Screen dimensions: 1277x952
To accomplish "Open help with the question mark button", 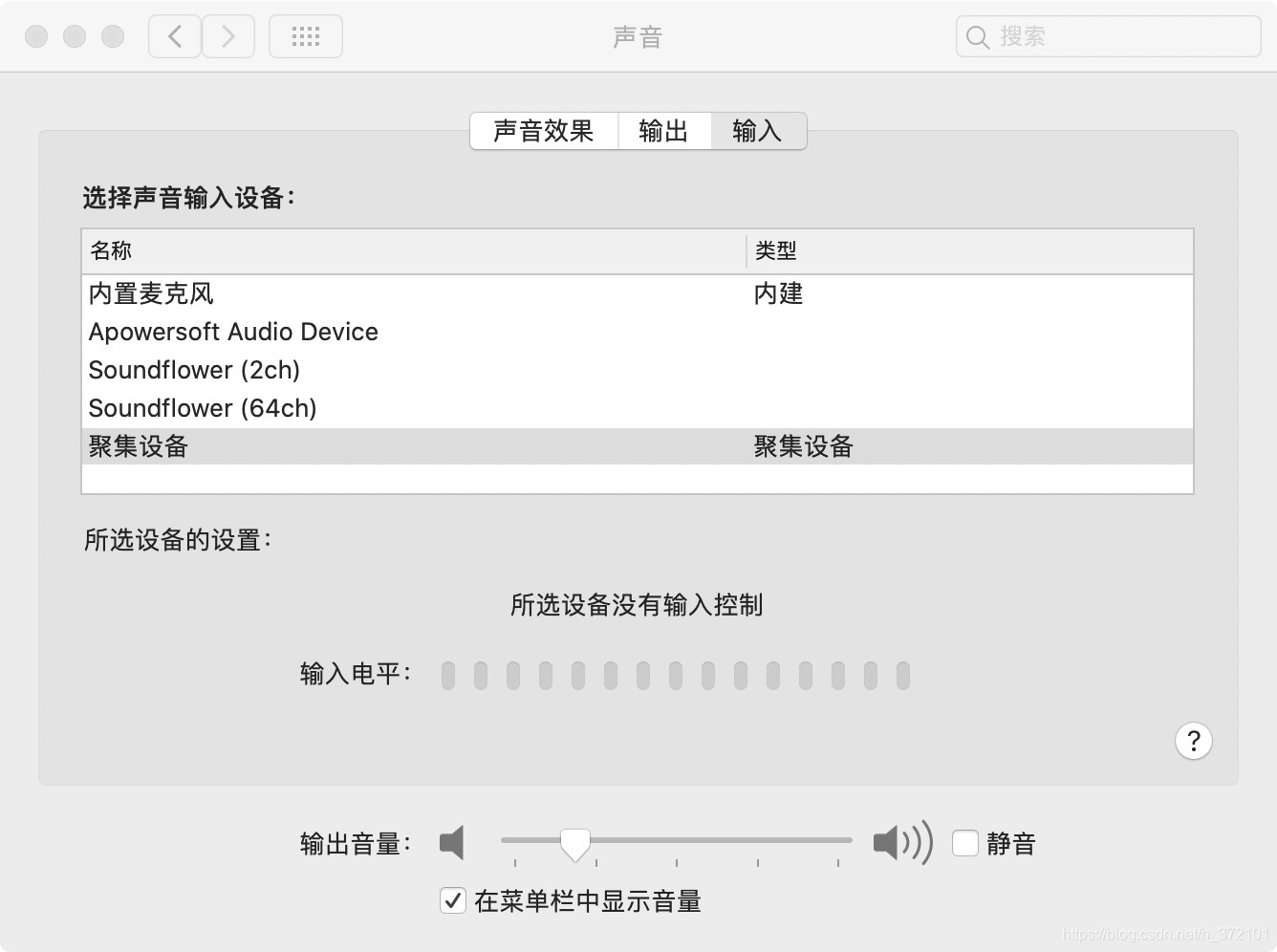I will click(x=1193, y=741).
